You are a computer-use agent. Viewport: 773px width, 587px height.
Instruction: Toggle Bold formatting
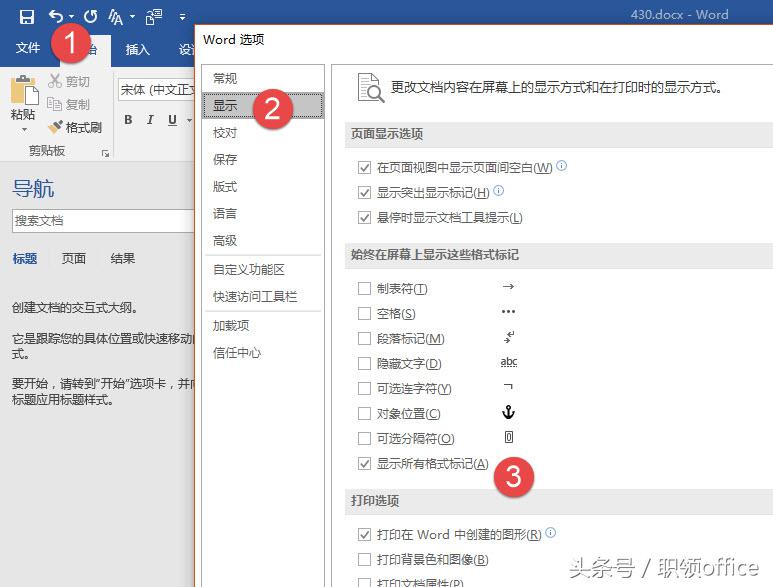click(x=128, y=120)
